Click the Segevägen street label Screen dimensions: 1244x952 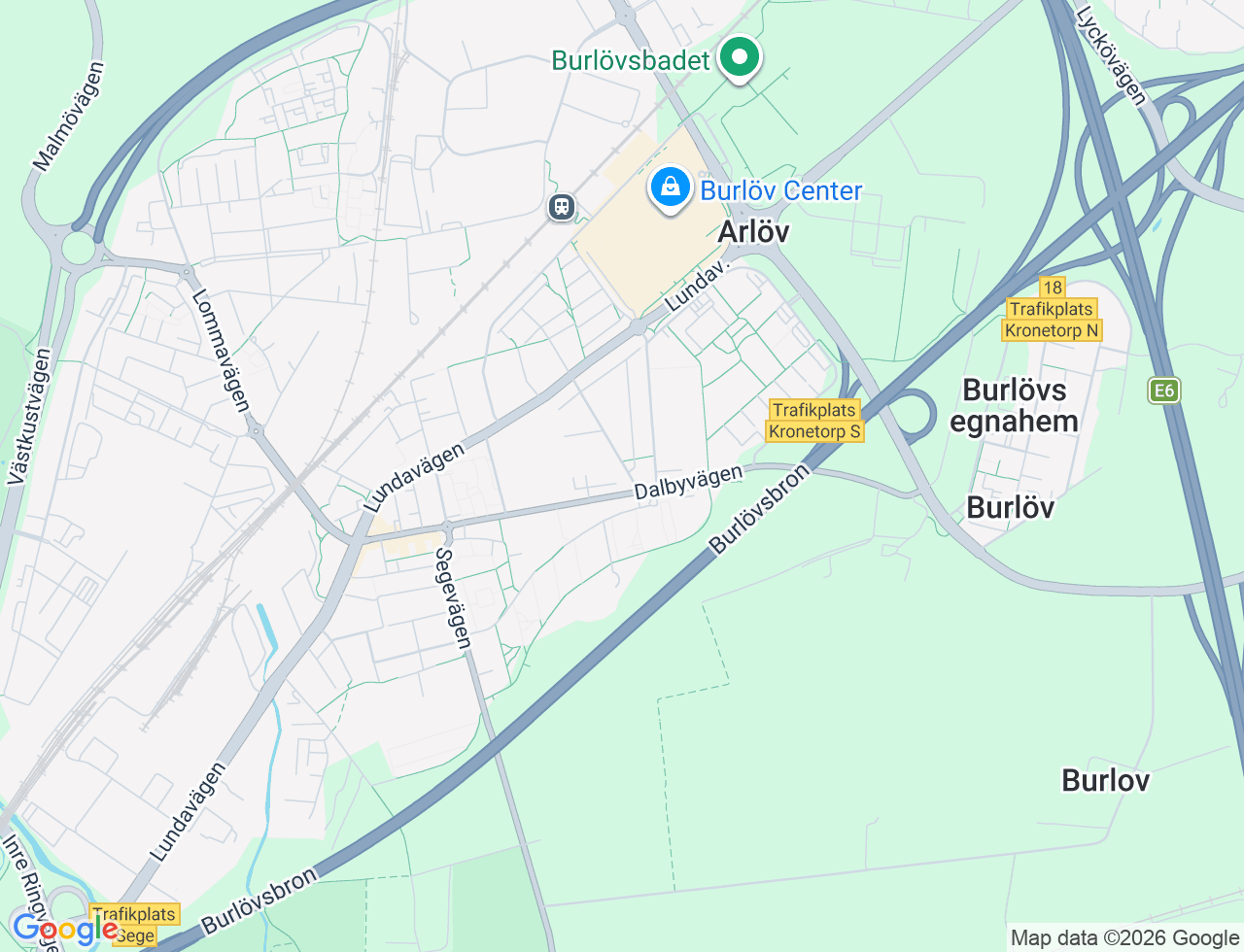(453, 597)
